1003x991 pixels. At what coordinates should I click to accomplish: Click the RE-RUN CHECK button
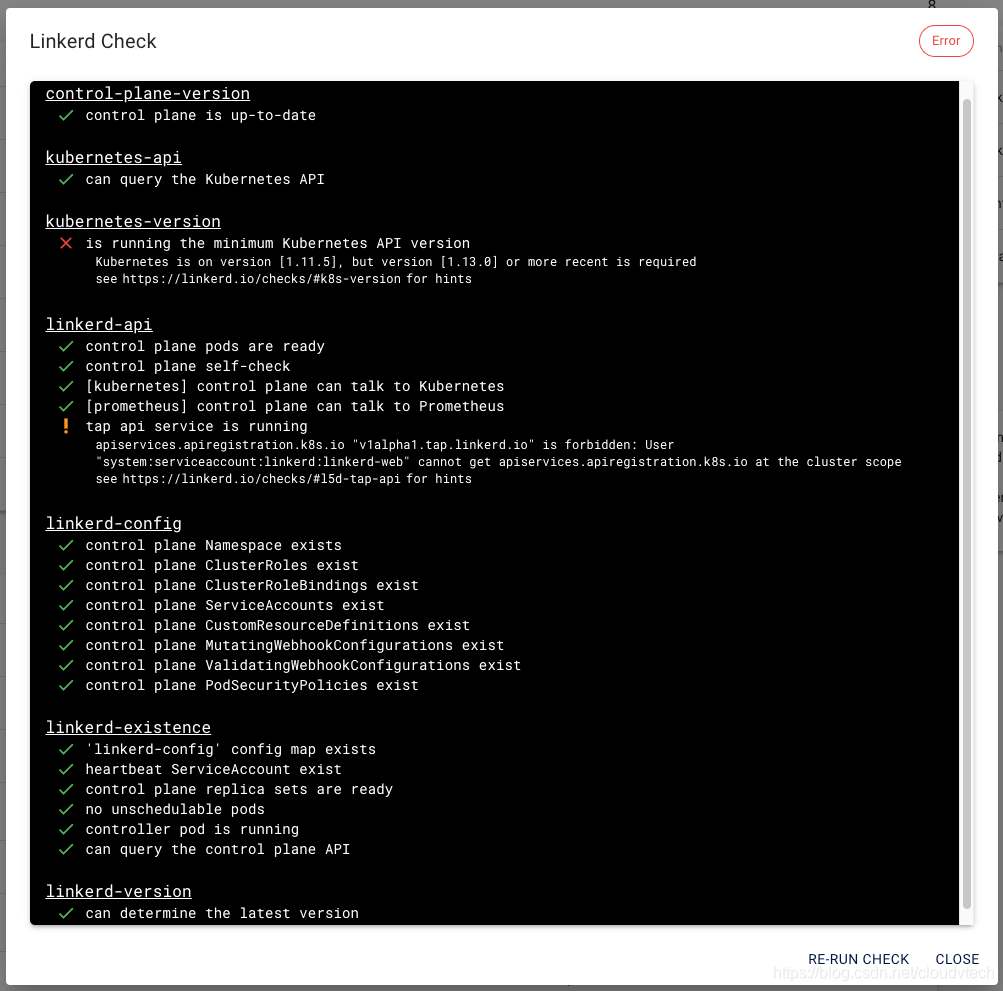(x=858, y=959)
